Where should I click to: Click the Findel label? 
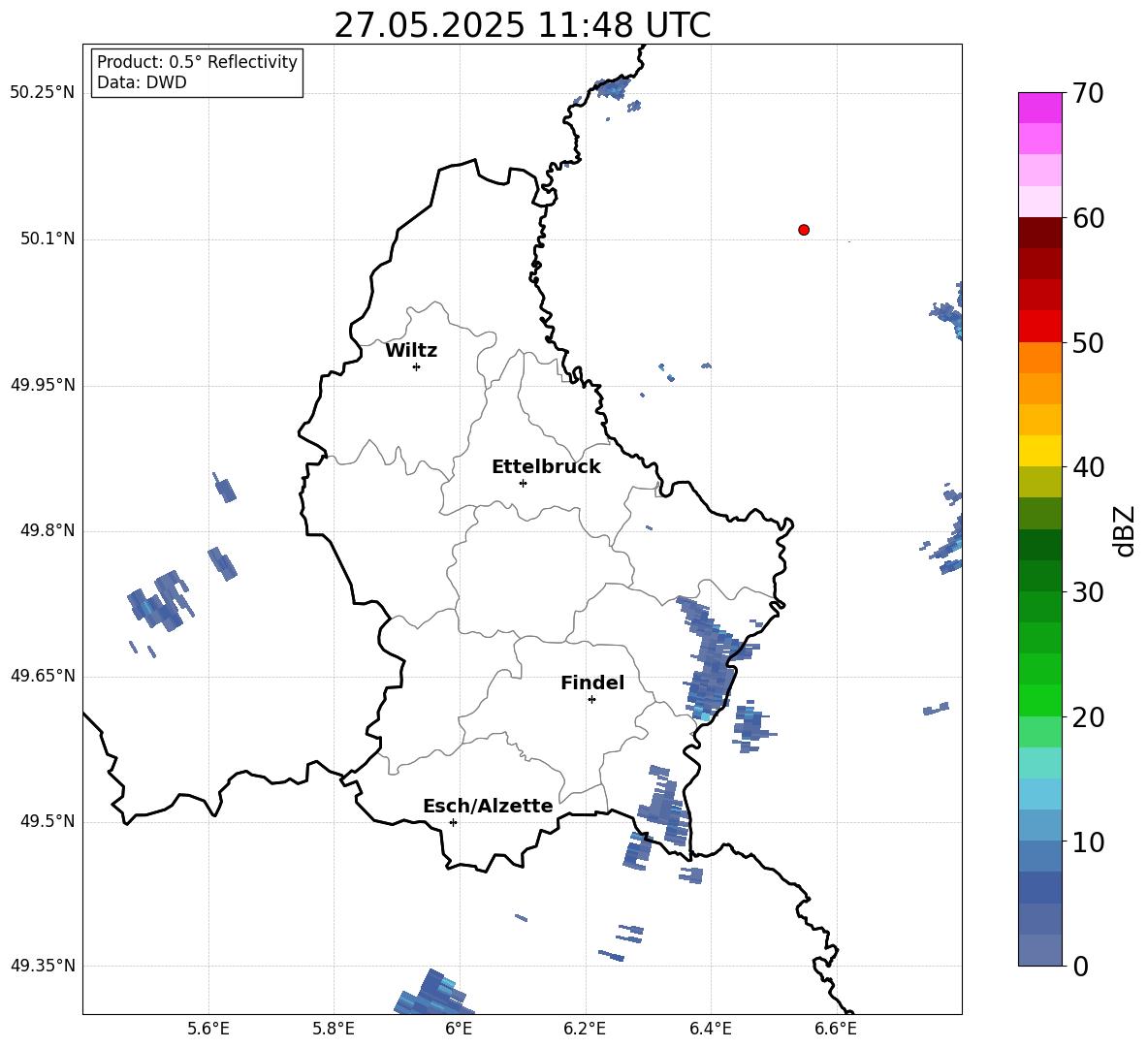coord(592,683)
